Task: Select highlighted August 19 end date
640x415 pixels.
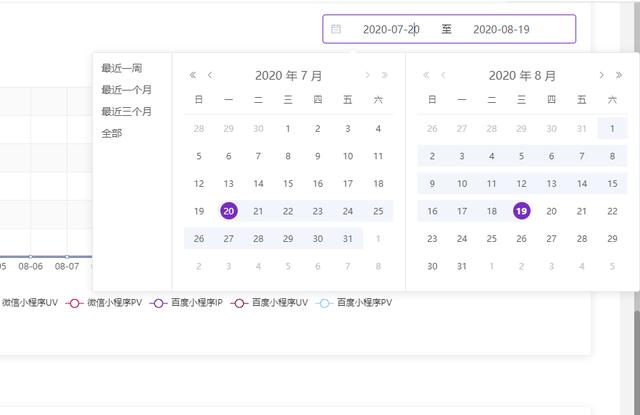Action: tap(522, 211)
